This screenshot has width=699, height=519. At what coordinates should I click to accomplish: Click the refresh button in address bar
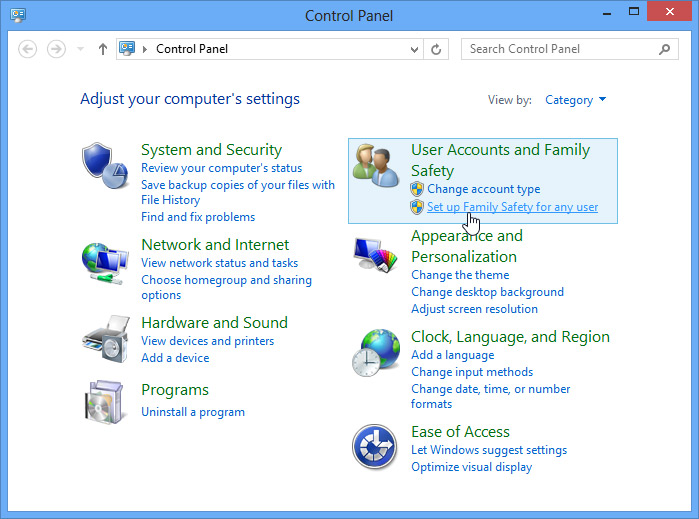point(436,49)
